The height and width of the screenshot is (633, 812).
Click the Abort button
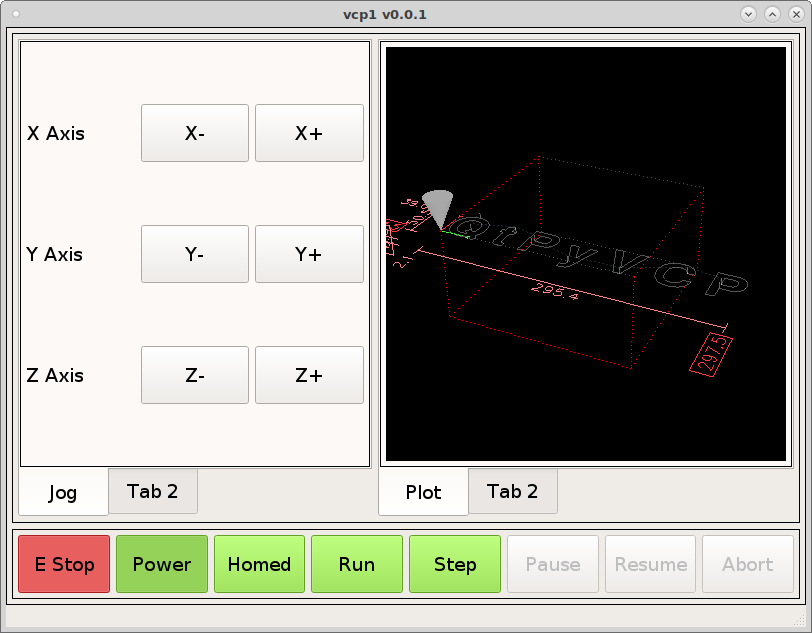pyautogui.click(x=748, y=564)
